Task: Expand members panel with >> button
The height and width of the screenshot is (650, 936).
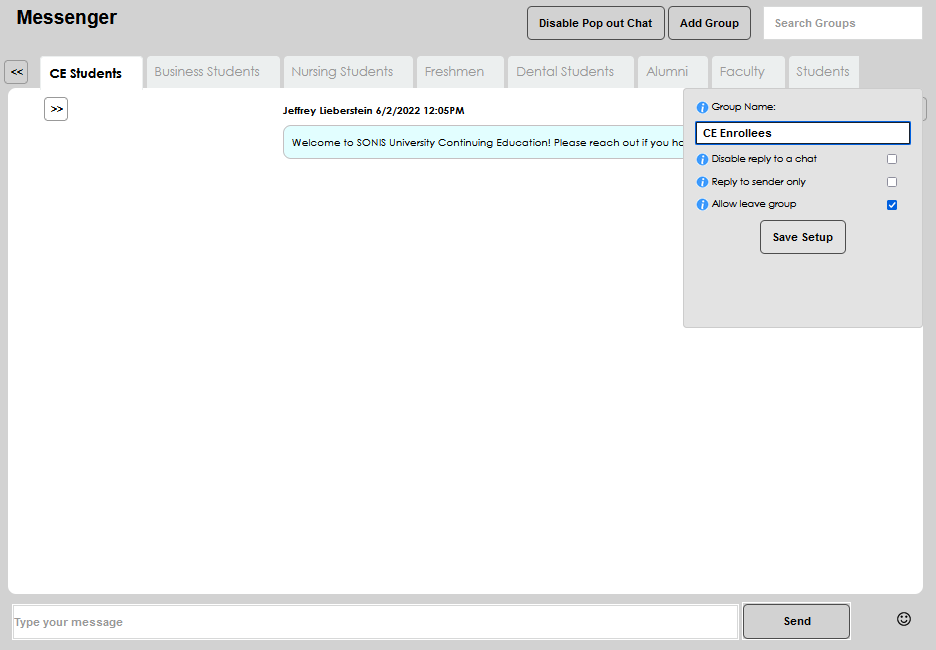Action: pos(56,109)
